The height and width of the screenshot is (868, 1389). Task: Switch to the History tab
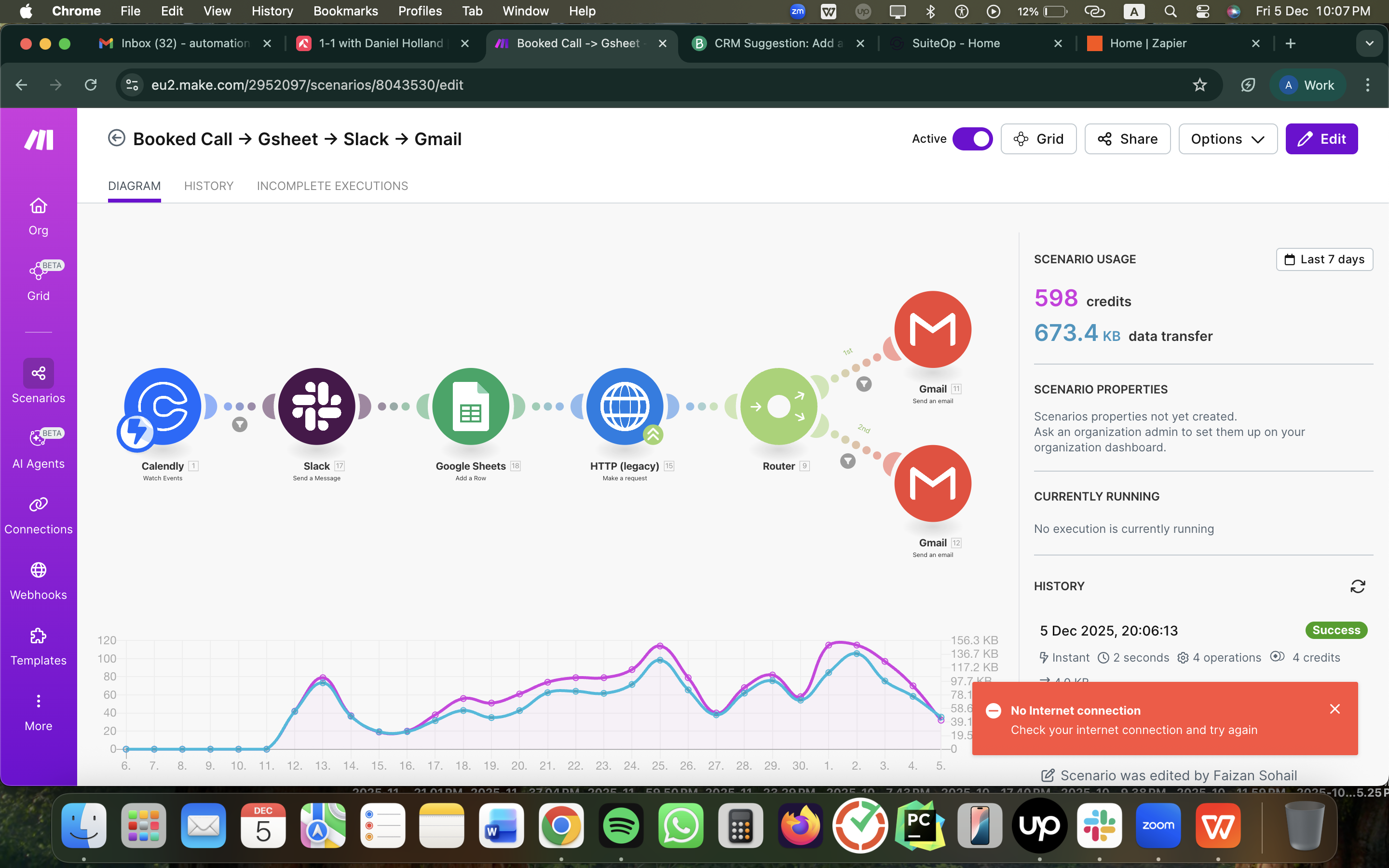(208, 186)
